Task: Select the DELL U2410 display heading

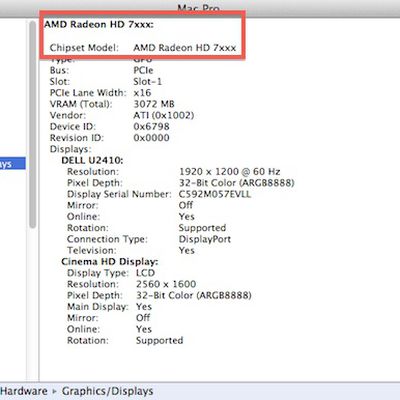Action: (92, 160)
